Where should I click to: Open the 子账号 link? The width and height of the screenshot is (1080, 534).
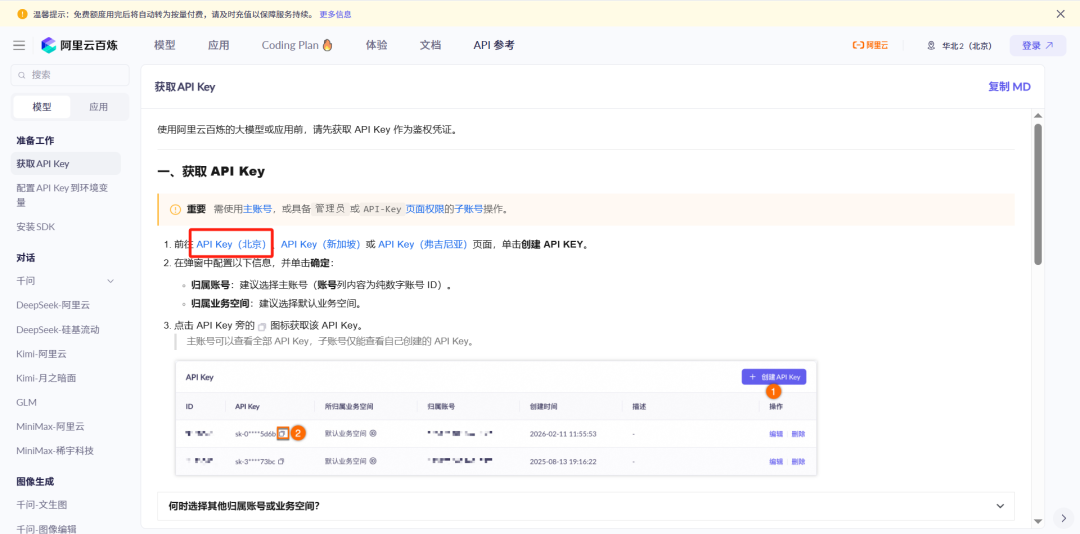tap(468, 209)
